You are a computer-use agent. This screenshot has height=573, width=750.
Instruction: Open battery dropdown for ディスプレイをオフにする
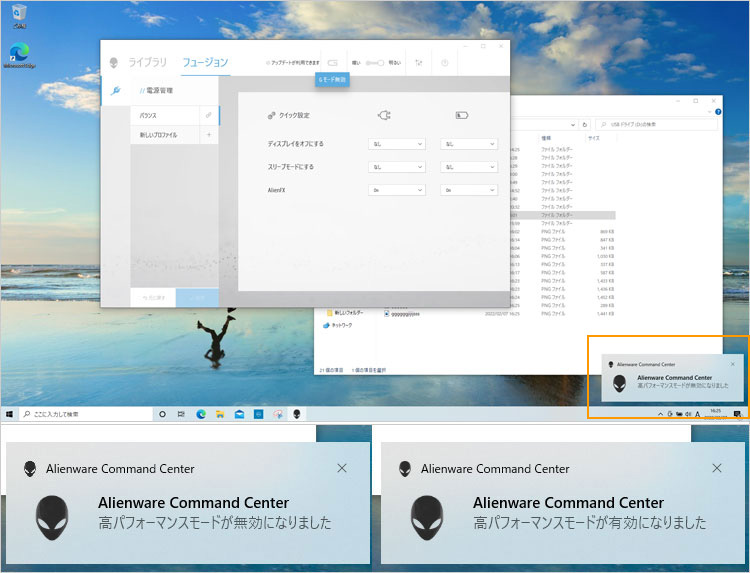(469, 143)
